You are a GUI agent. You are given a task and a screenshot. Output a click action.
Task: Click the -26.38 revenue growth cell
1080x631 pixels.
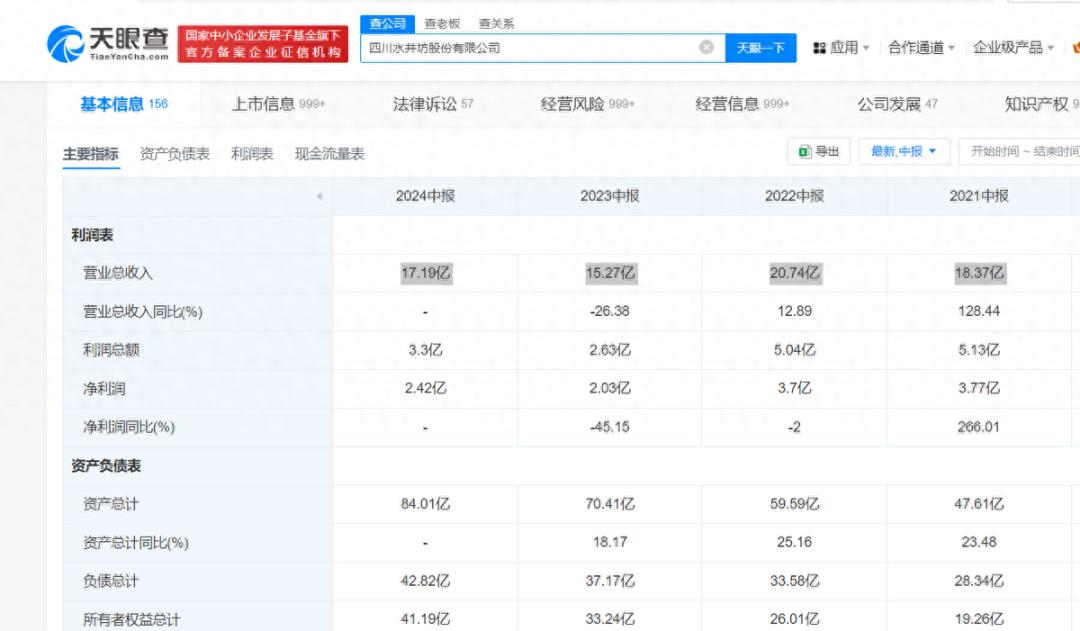[x=610, y=311]
